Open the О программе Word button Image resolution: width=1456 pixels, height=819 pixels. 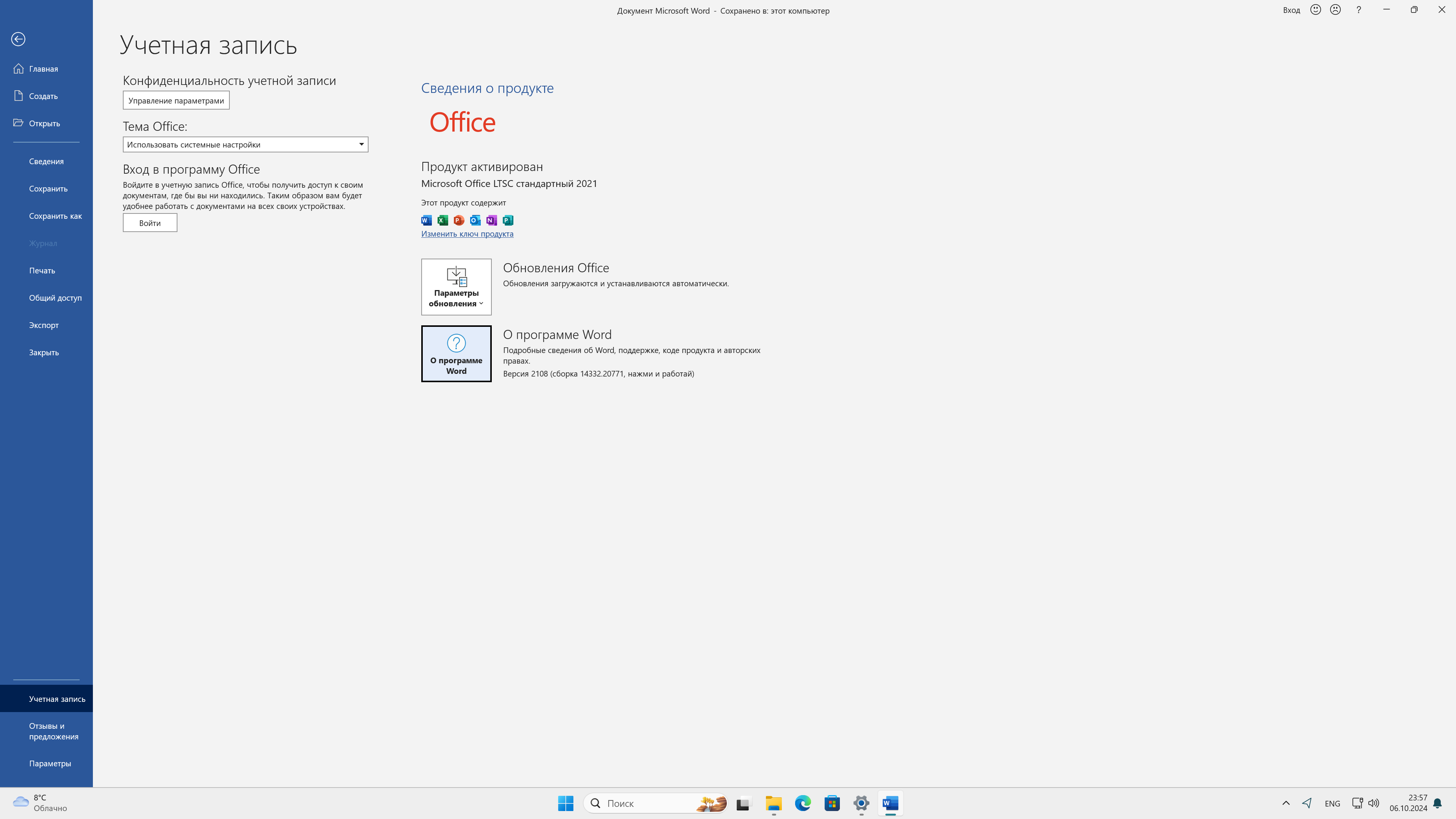coord(456,354)
